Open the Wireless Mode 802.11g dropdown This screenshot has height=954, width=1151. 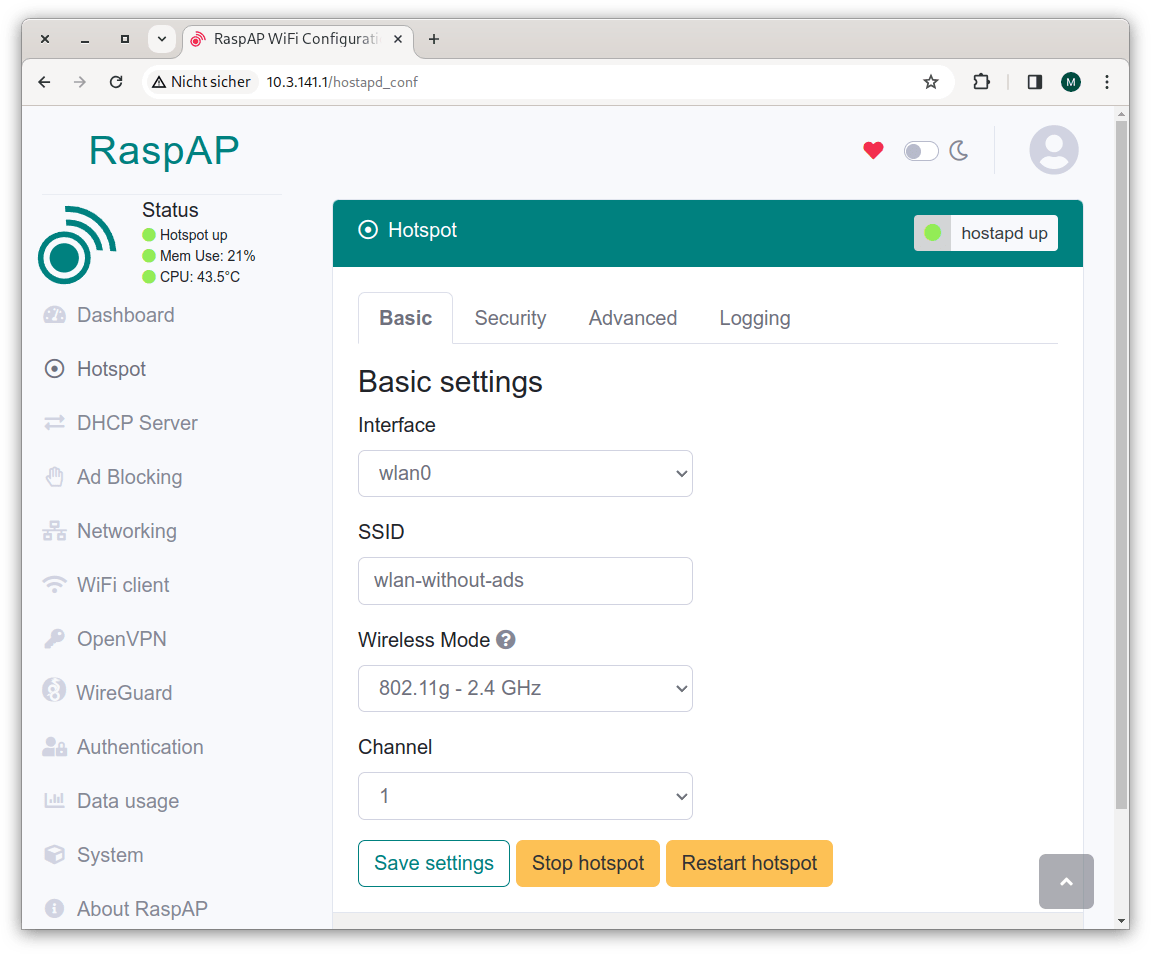point(525,688)
